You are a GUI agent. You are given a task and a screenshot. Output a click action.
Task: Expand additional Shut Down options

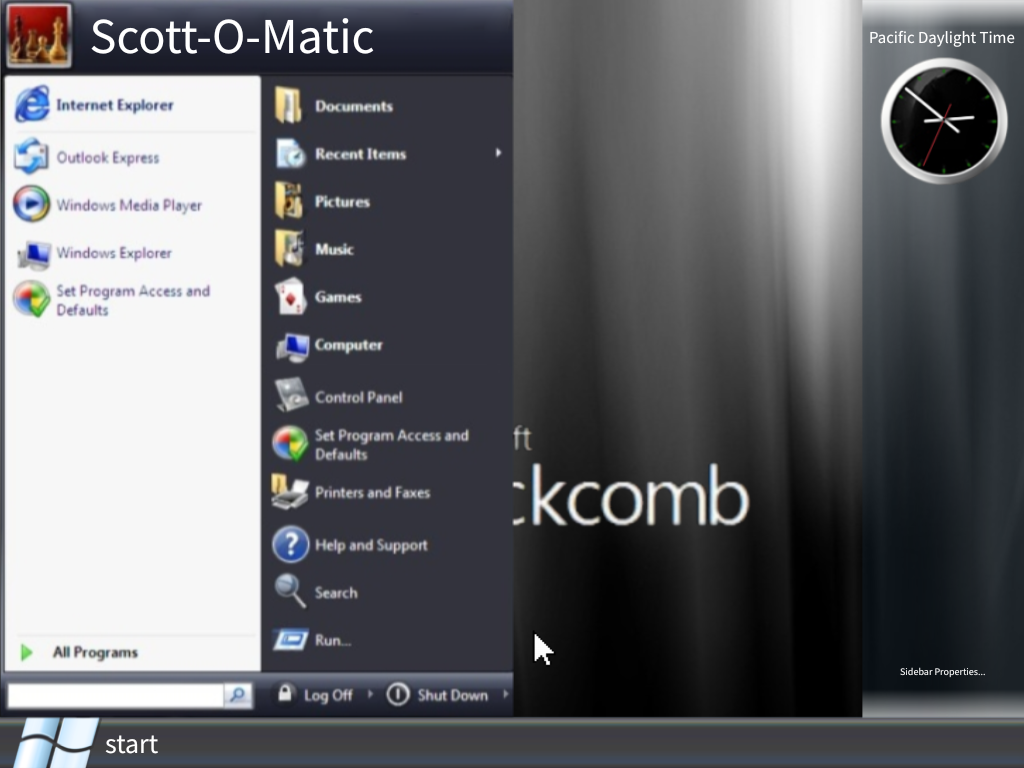pyautogui.click(x=508, y=694)
